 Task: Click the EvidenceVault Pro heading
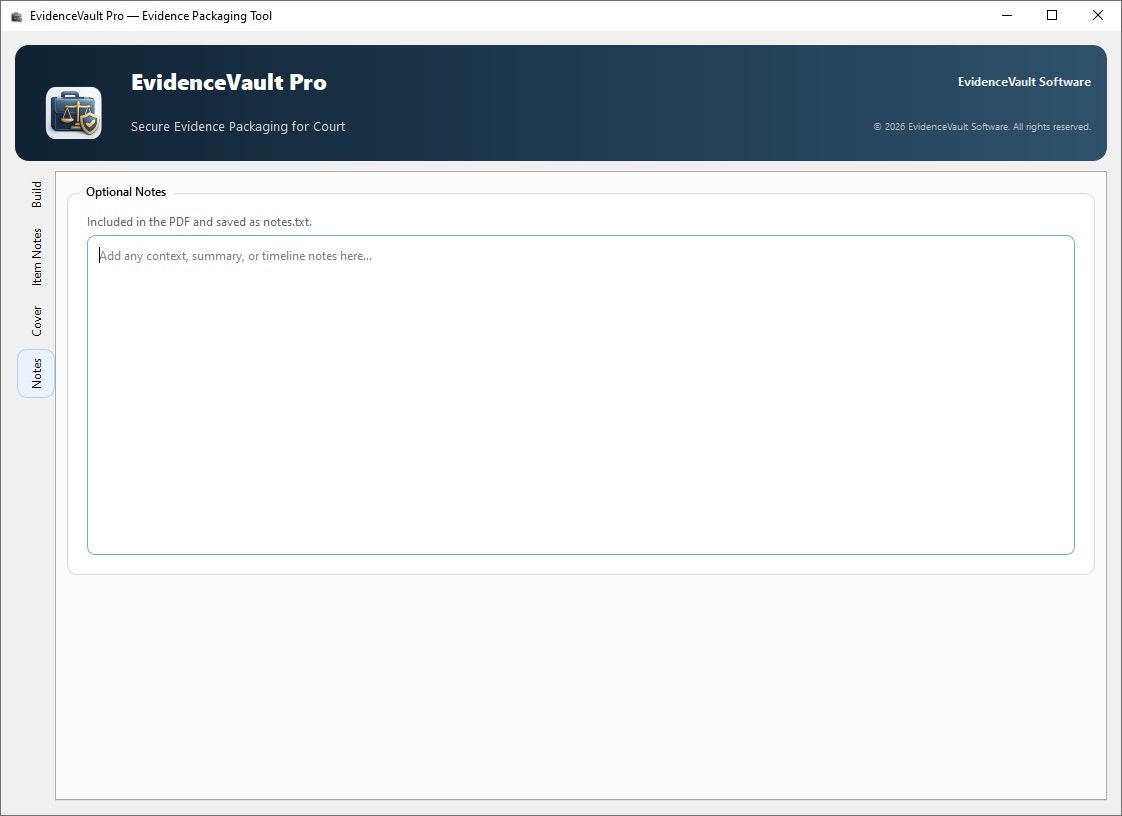click(229, 83)
